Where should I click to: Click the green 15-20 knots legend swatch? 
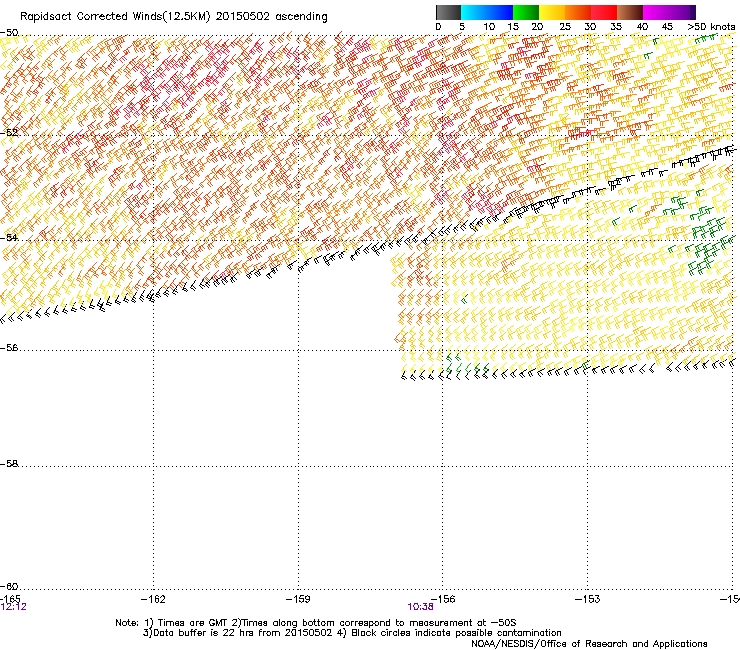526,12
